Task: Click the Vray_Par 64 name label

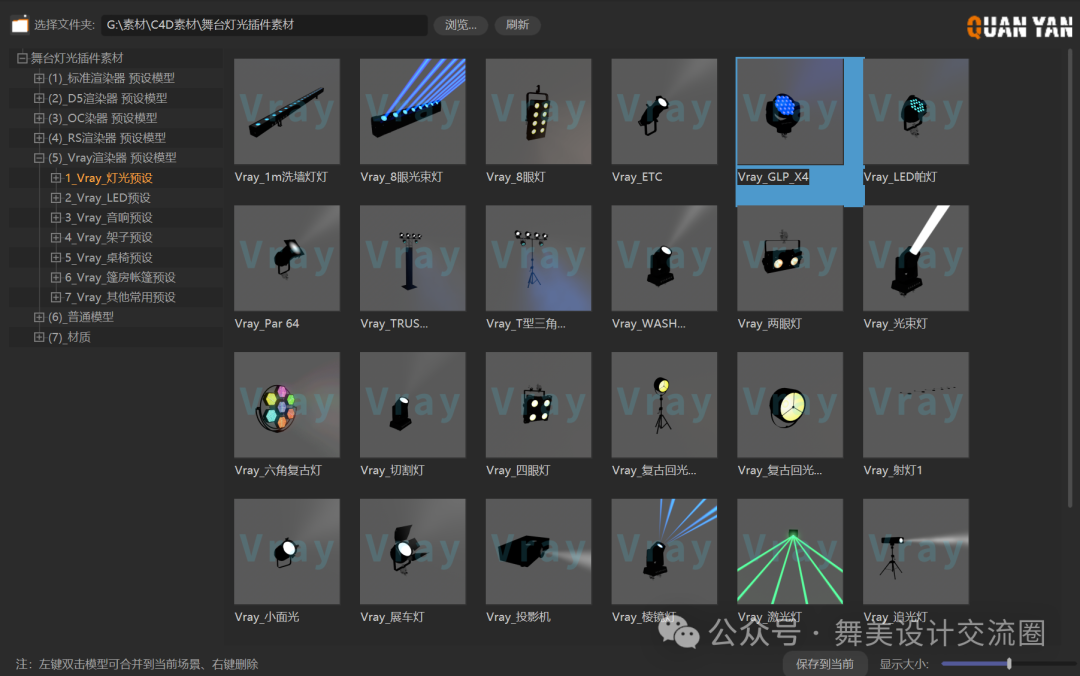Action: (267, 324)
